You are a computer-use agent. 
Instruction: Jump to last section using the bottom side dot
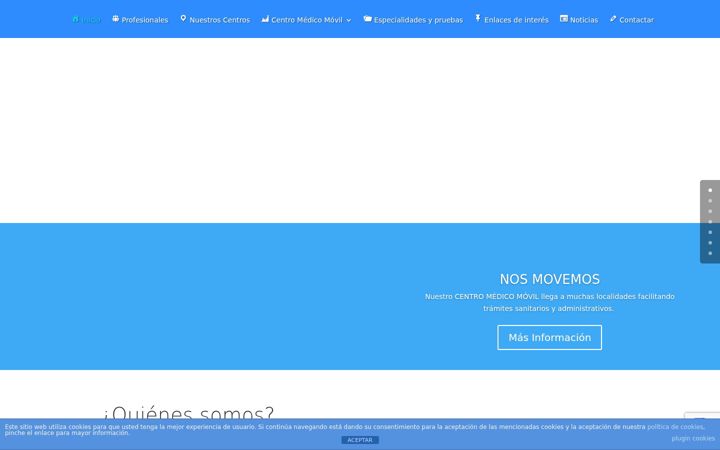coord(710,253)
